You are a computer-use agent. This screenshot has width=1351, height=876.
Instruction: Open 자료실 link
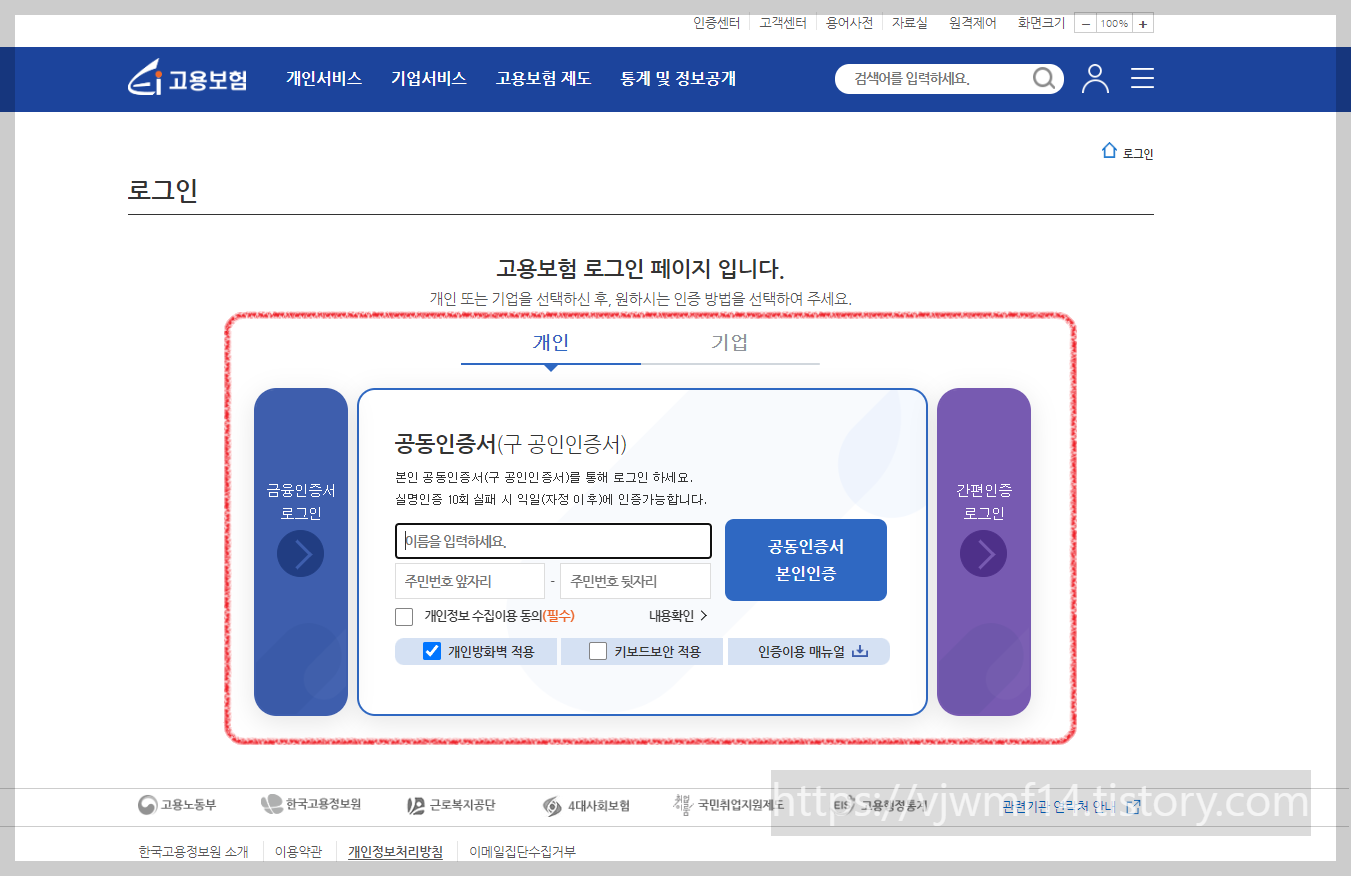910,23
